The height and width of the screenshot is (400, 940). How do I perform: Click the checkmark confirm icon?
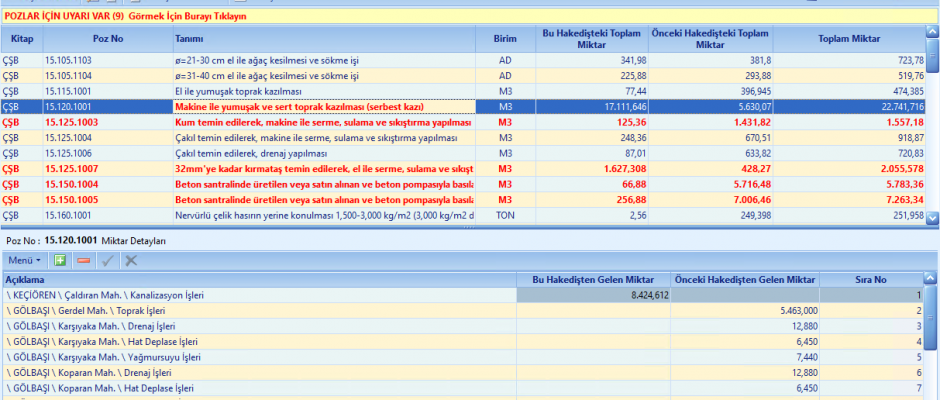point(107,260)
